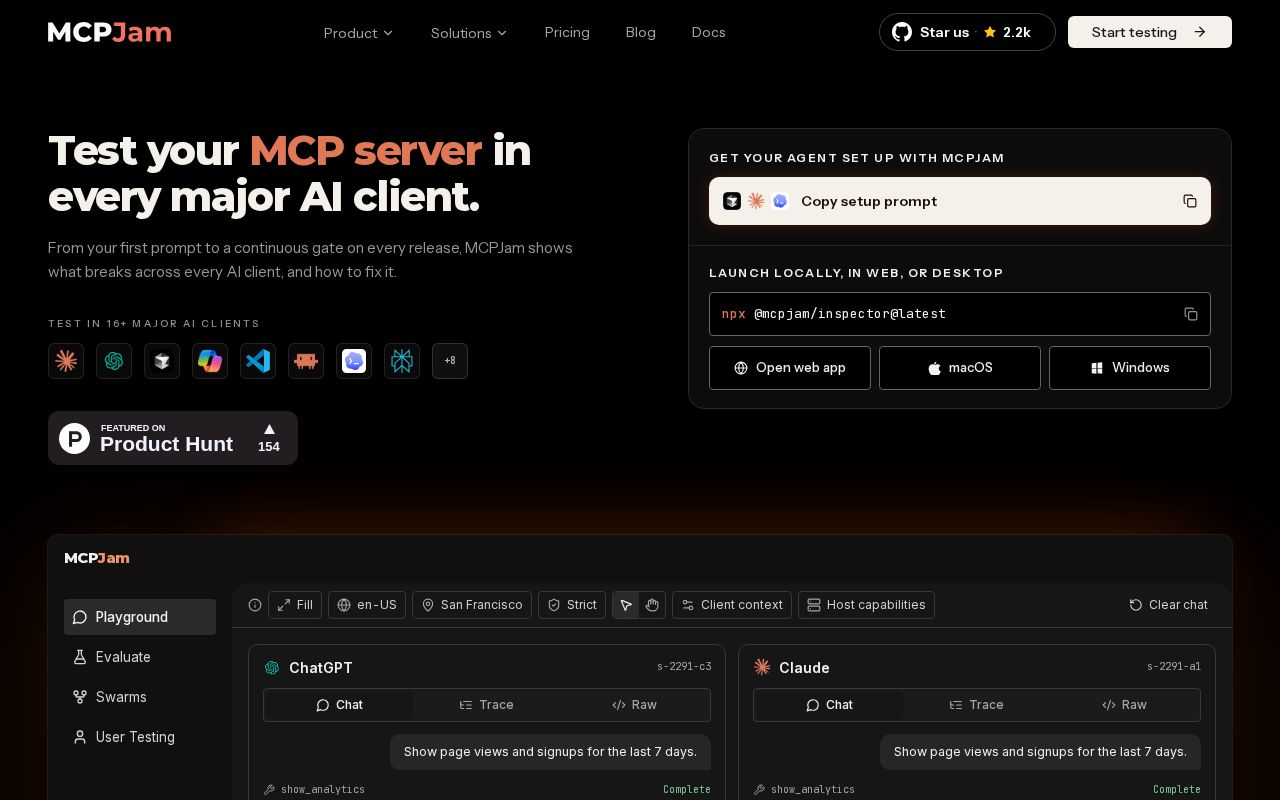Click the ChatGPT logo in panel header

point(272,667)
